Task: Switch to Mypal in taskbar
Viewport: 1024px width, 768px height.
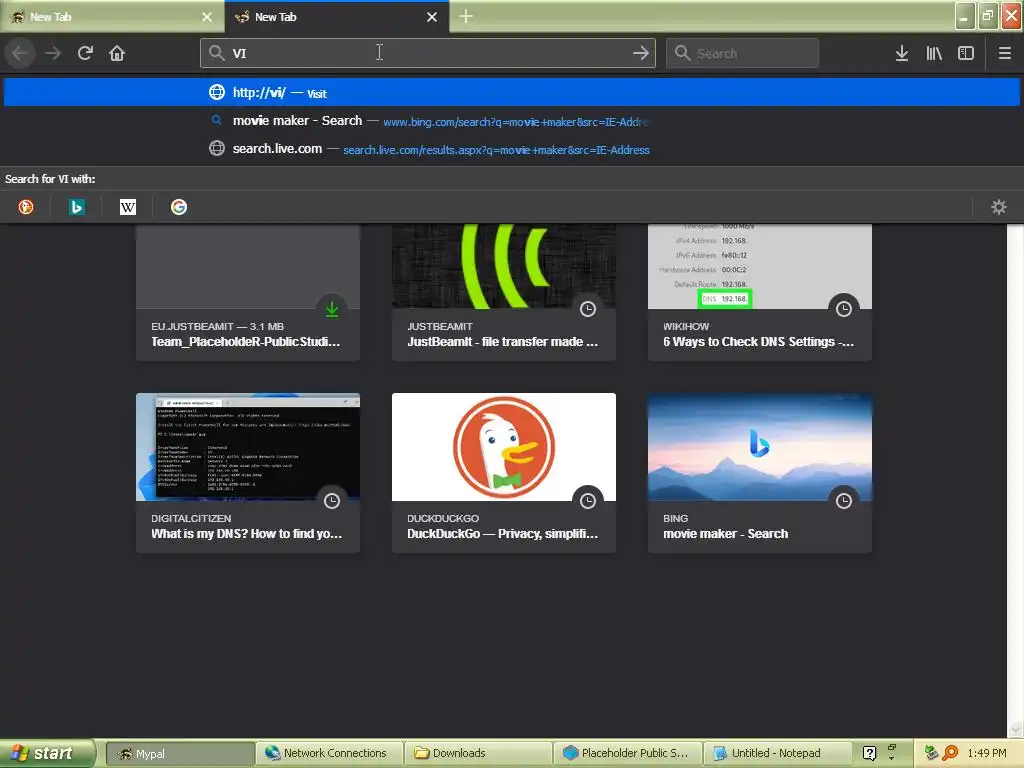Action: [180, 754]
